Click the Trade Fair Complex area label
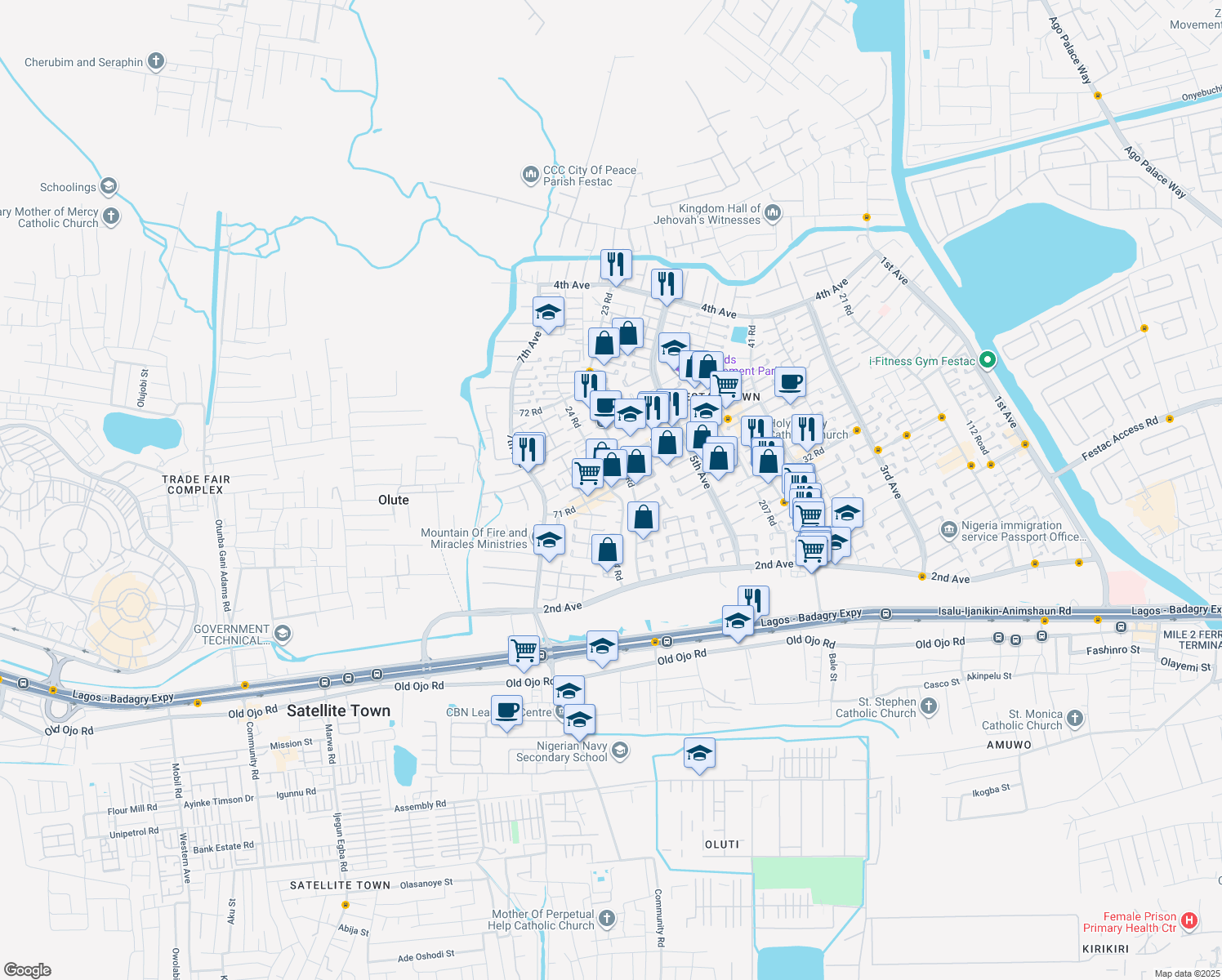 click(x=194, y=485)
